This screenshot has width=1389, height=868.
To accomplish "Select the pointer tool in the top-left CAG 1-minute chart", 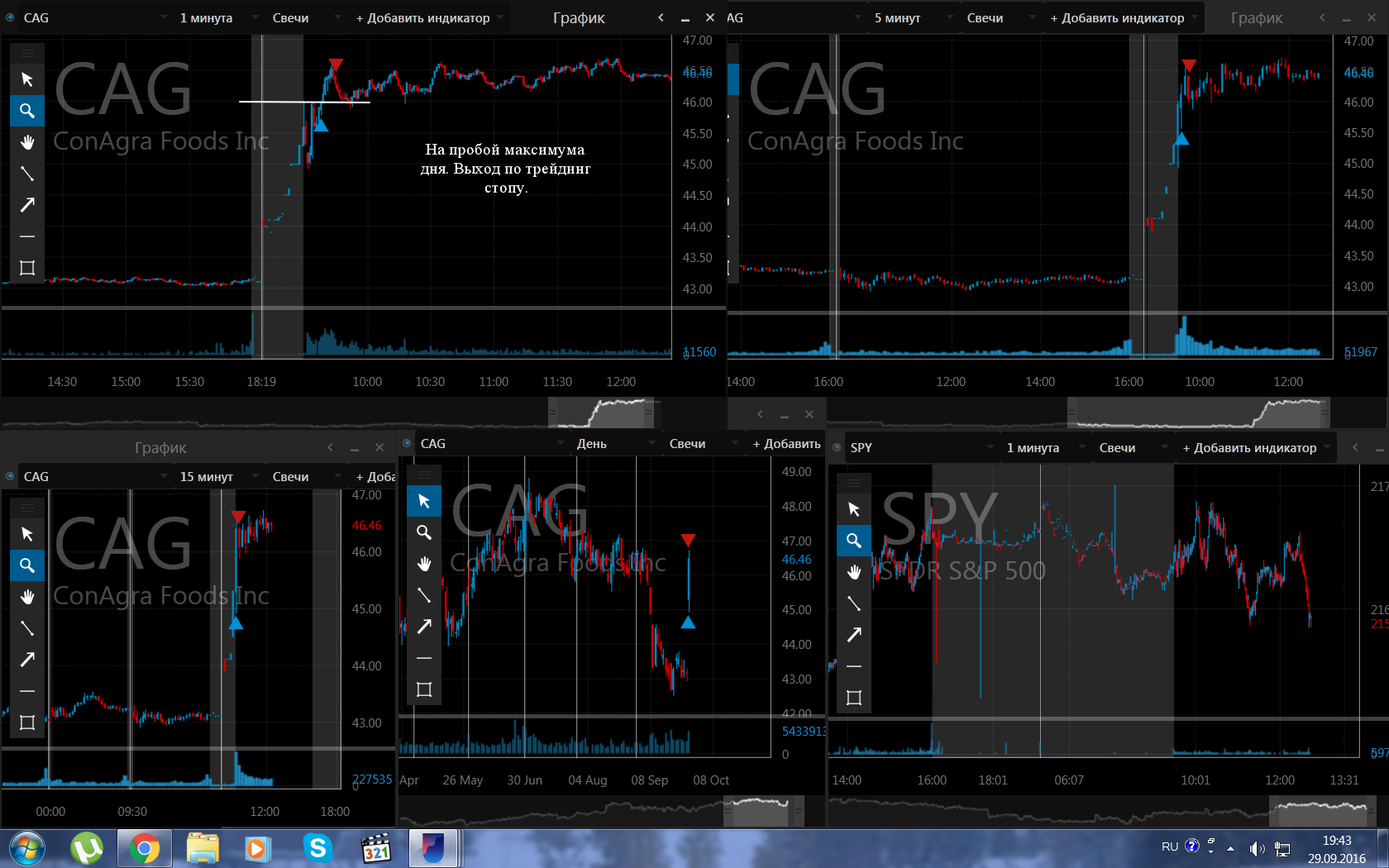I will [27, 79].
